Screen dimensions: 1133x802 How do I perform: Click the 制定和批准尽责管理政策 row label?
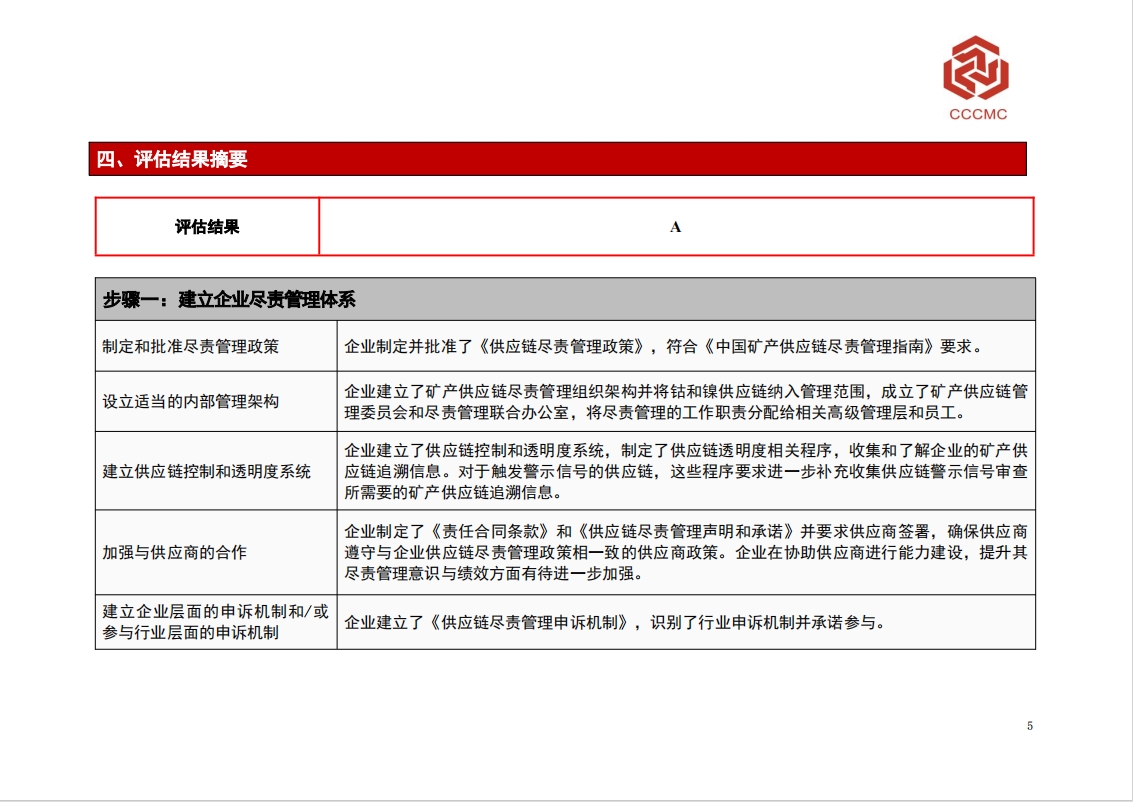click(191, 347)
